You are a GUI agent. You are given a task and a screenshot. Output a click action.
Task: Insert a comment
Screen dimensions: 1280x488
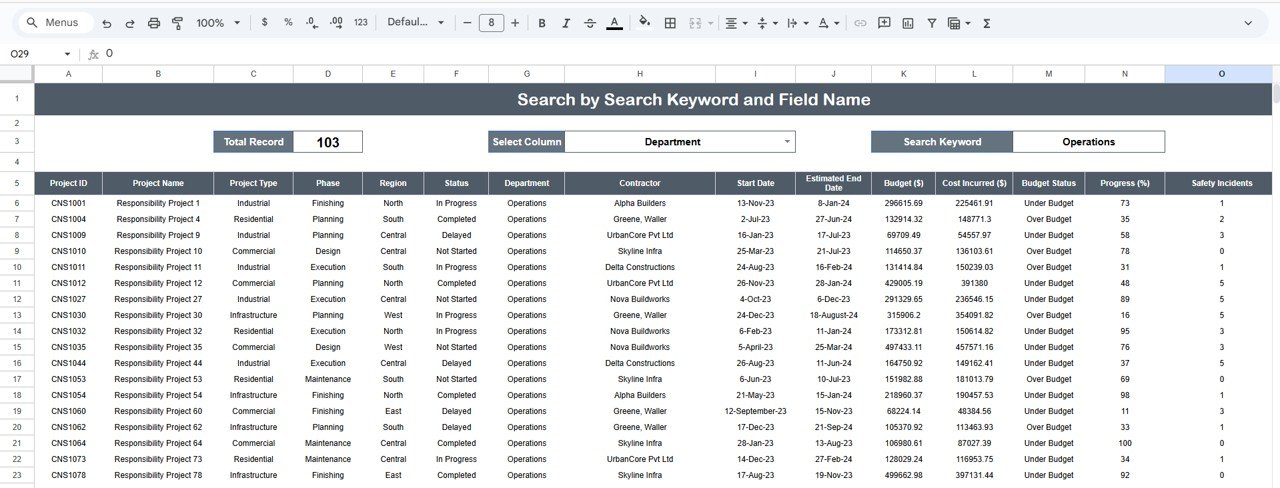[x=884, y=22]
